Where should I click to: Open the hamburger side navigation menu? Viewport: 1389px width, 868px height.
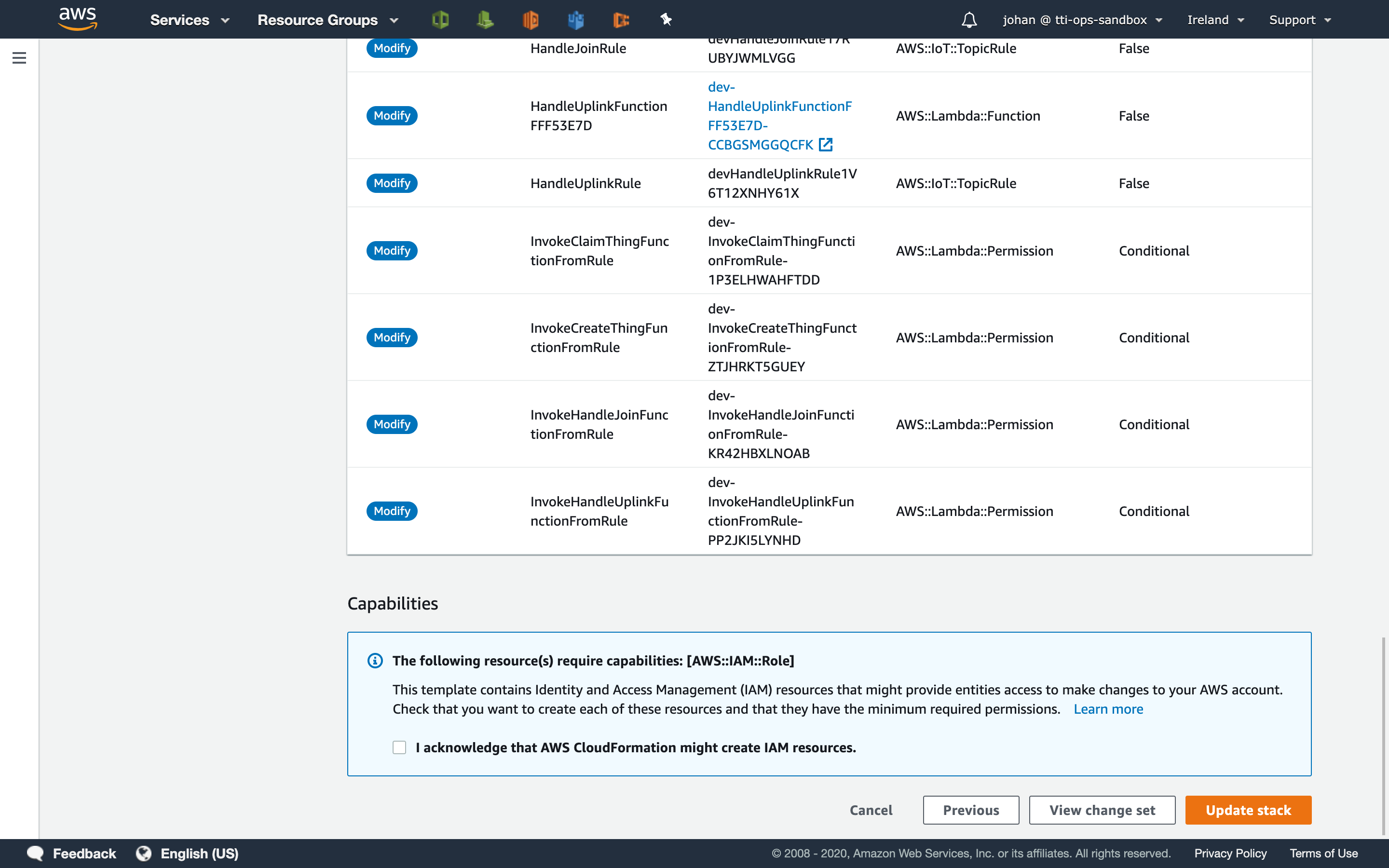[19, 58]
